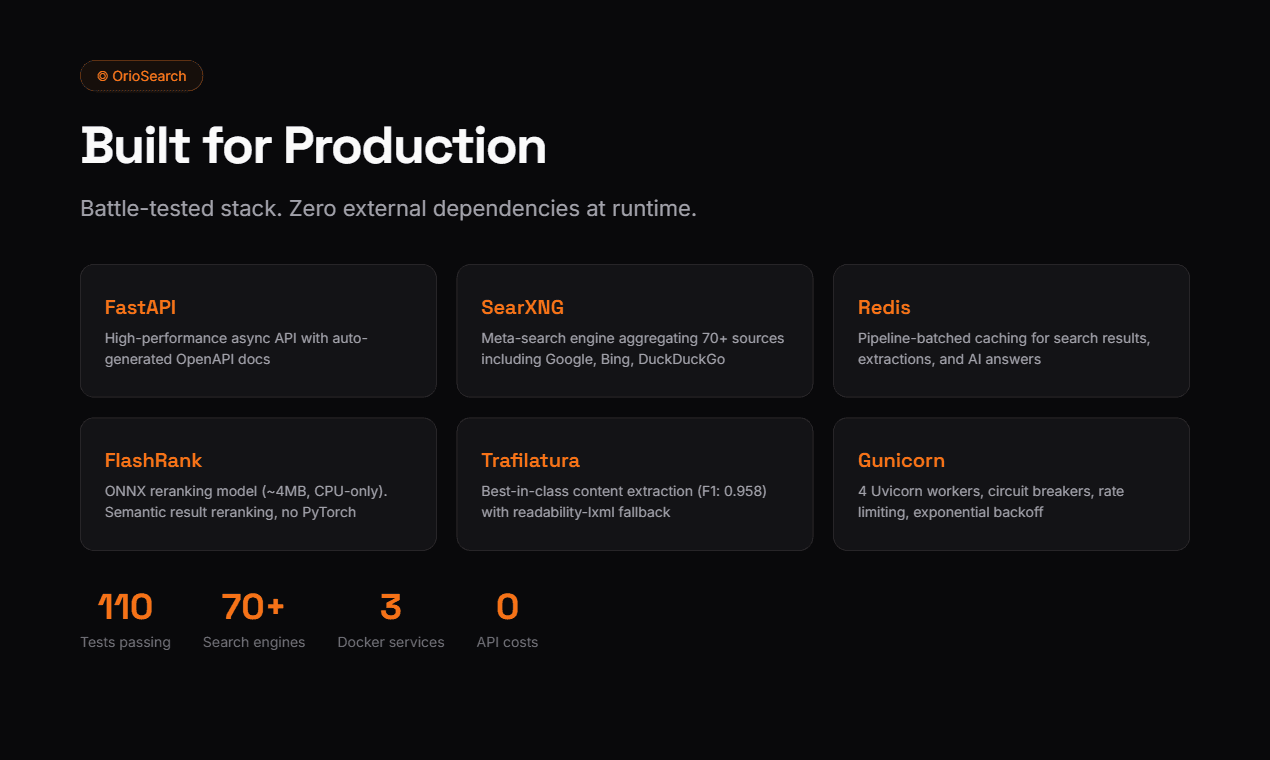Click FlashRank ONNX reranking model description
1270x760 pixels.
pyautogui.click(x=245, y=501)
